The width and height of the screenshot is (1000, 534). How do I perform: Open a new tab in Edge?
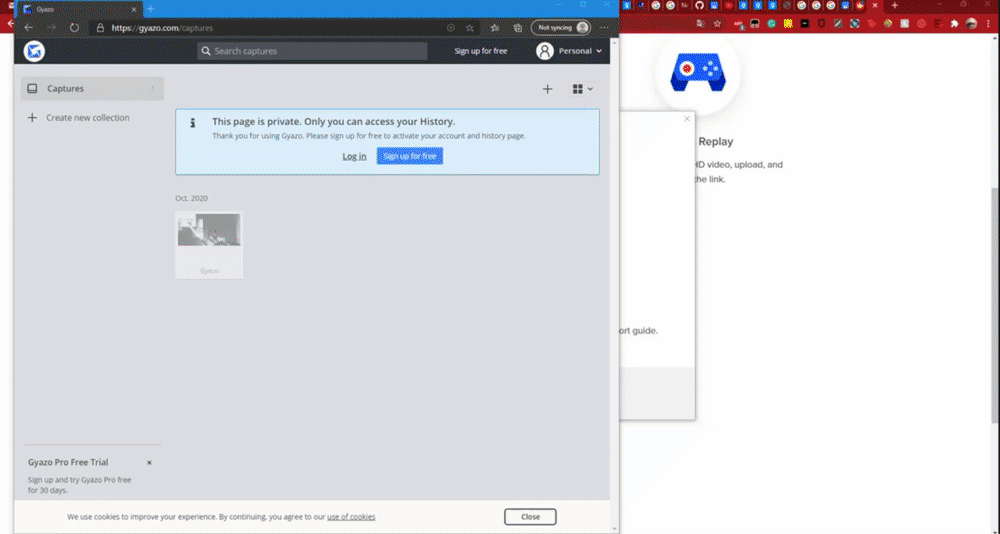[151, 9]
